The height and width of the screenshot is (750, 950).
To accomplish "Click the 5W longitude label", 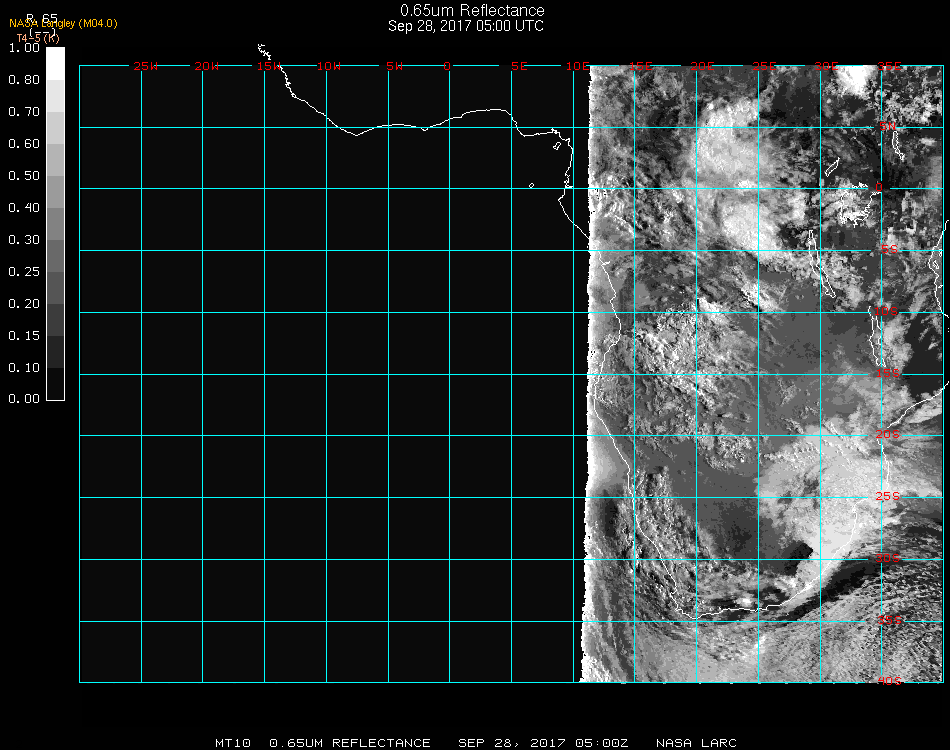I will point(394,66).
